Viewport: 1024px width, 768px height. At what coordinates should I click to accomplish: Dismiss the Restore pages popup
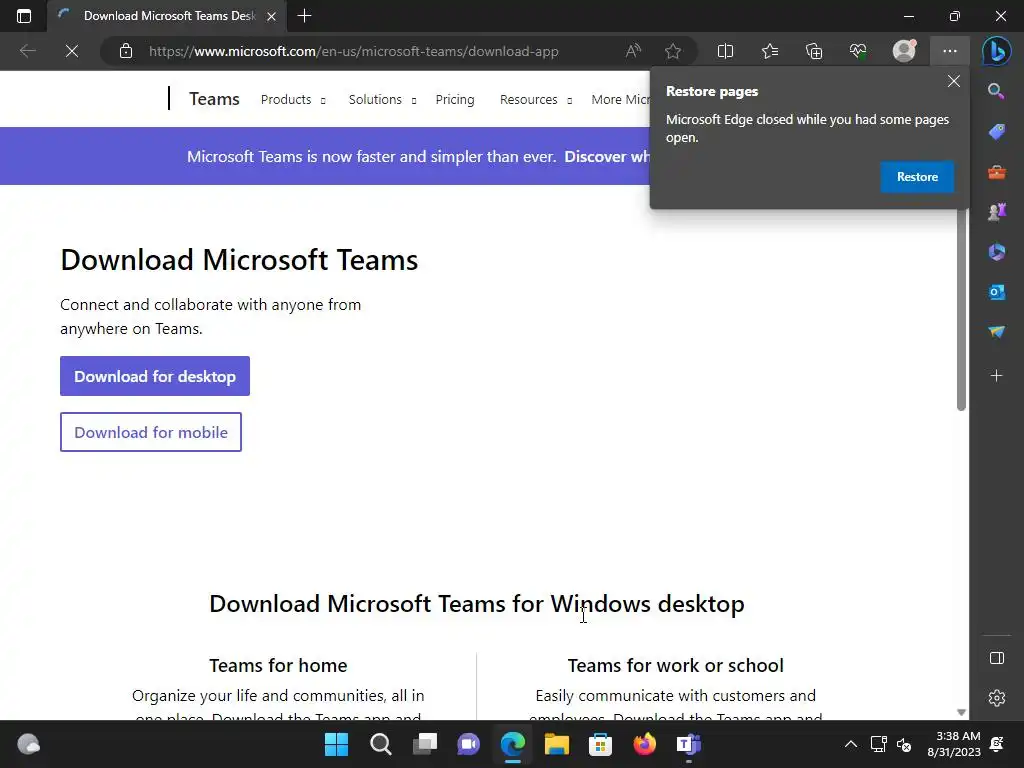point(953,81)
